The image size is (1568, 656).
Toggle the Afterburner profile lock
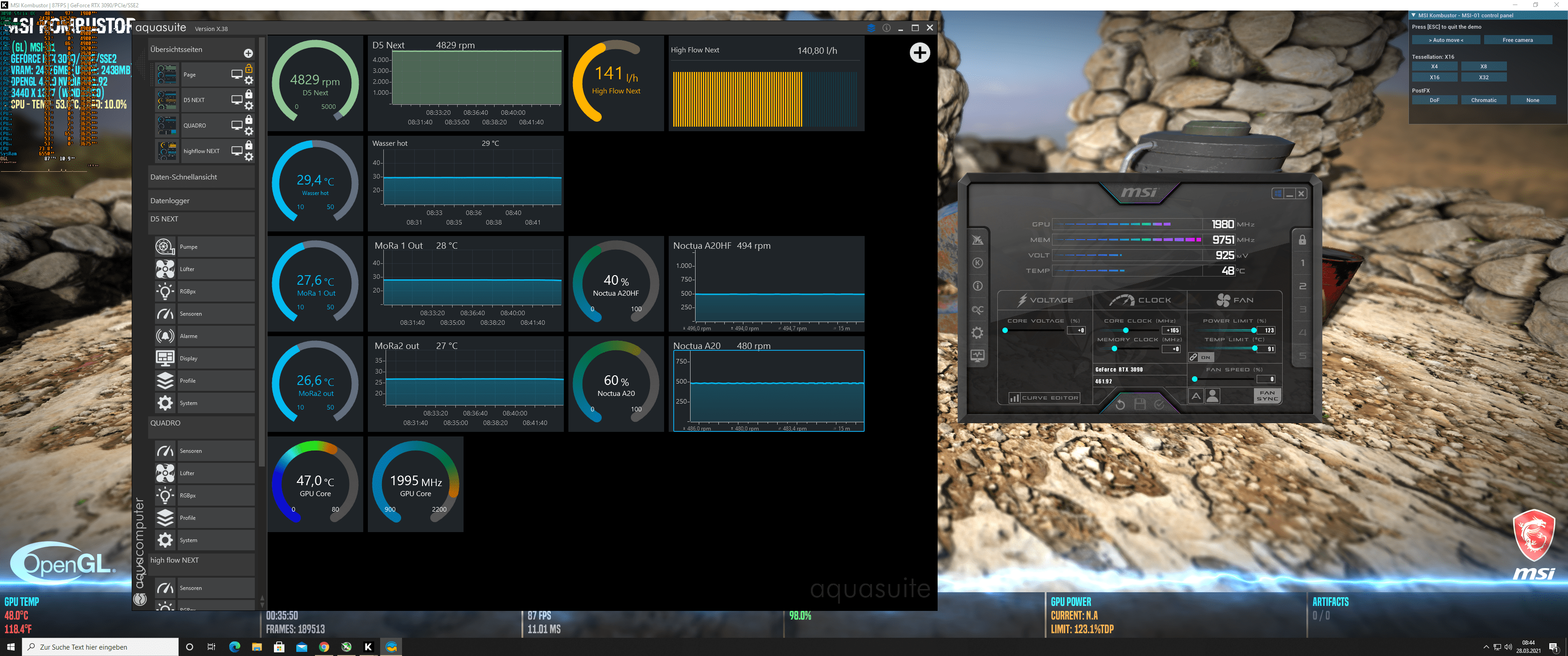click(x=1303, y=240)
